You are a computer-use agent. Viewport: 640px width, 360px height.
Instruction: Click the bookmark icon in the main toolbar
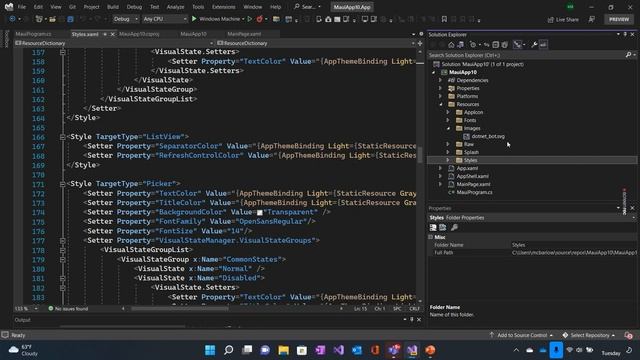[444, 19]
